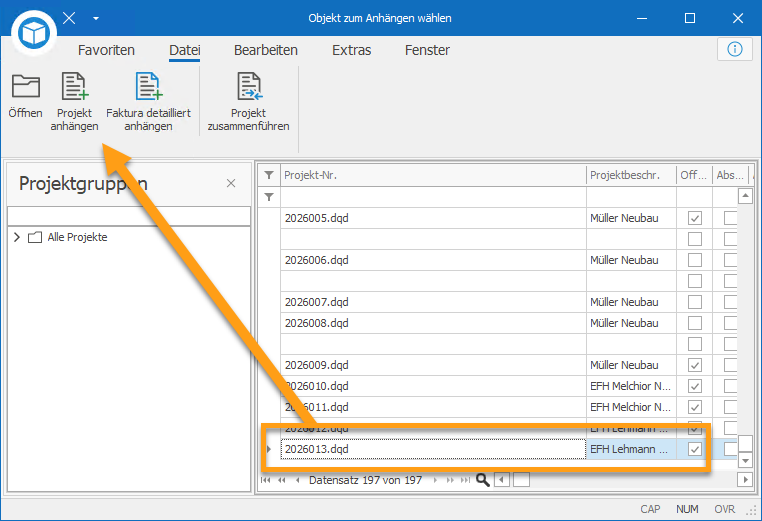Open the Bearbeiten tab

click(265, 50)
